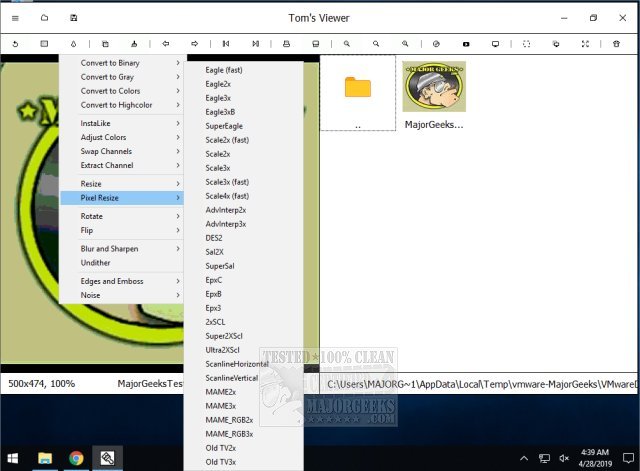Select the Undither menu entry

coord(122,263)
